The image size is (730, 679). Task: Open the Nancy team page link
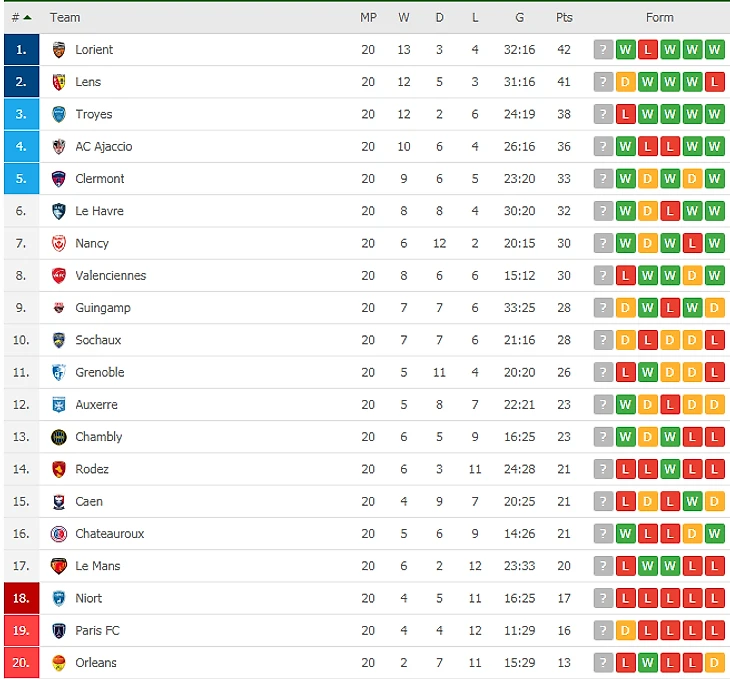click(92, 243)
